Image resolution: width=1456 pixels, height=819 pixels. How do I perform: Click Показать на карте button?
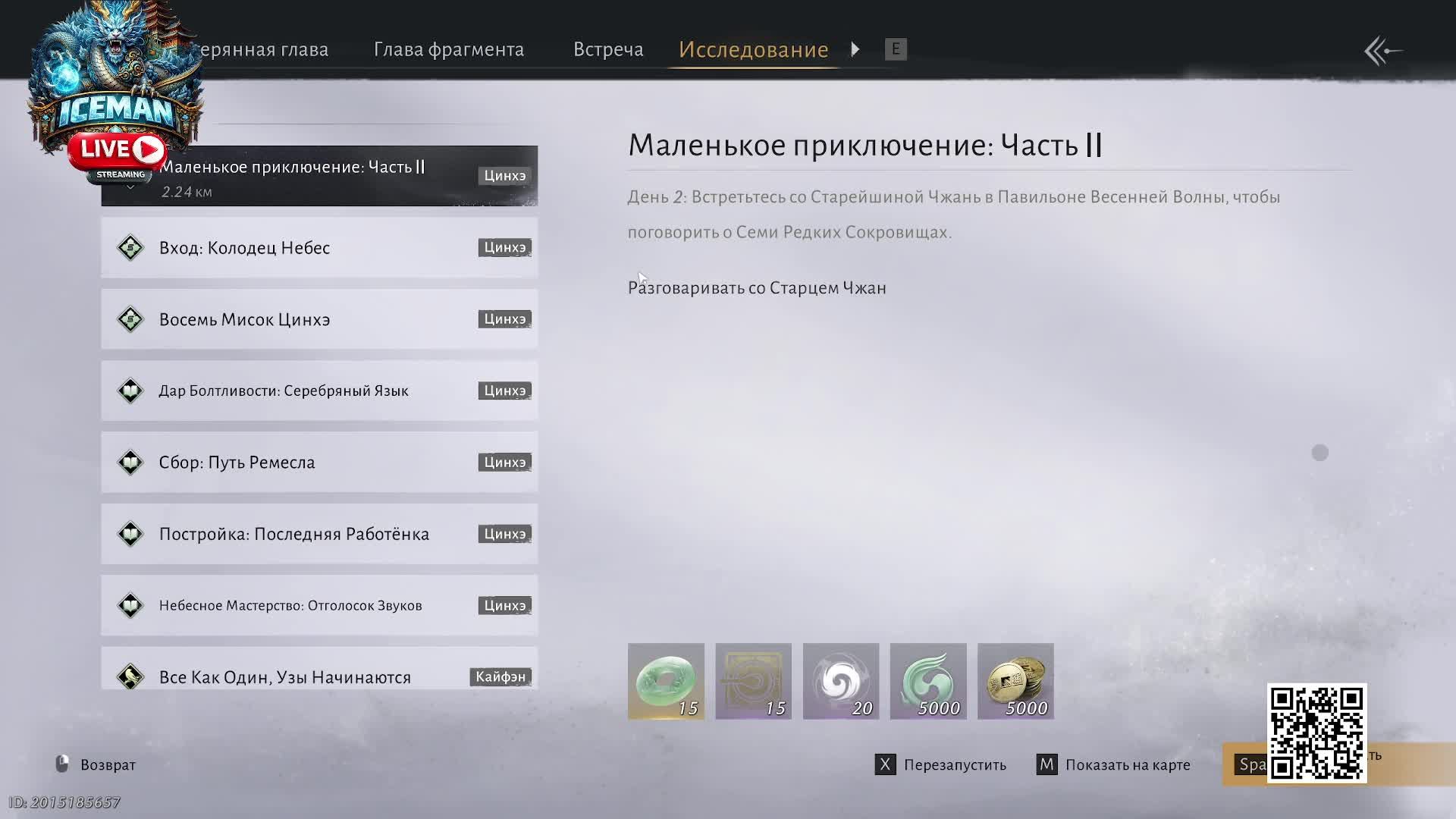click(1113, 764)
